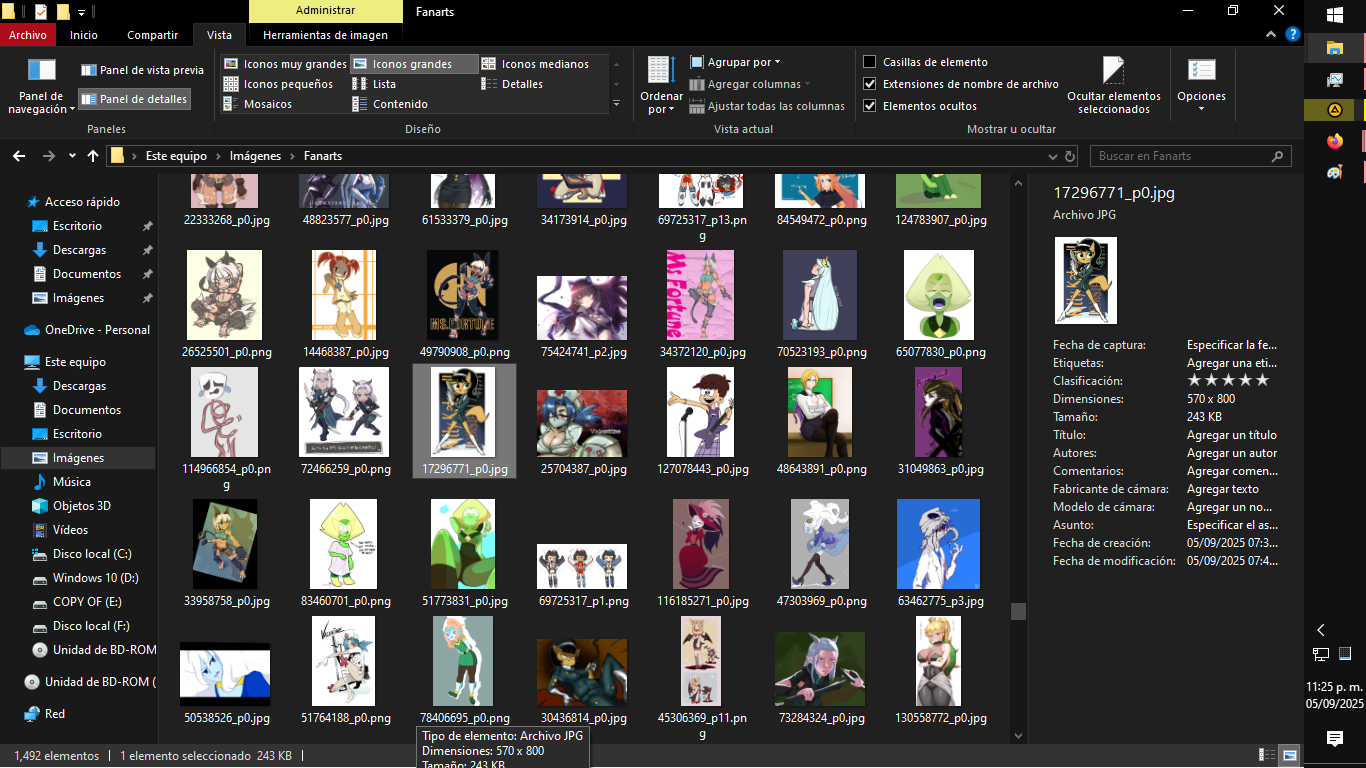Refresh the Fanarts folder view
The width and height of the screenshot is (1366, 768).
coord(1070,156)
